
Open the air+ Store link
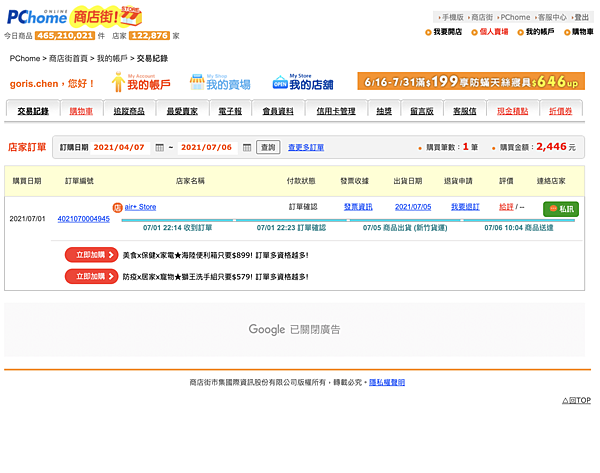140,207
